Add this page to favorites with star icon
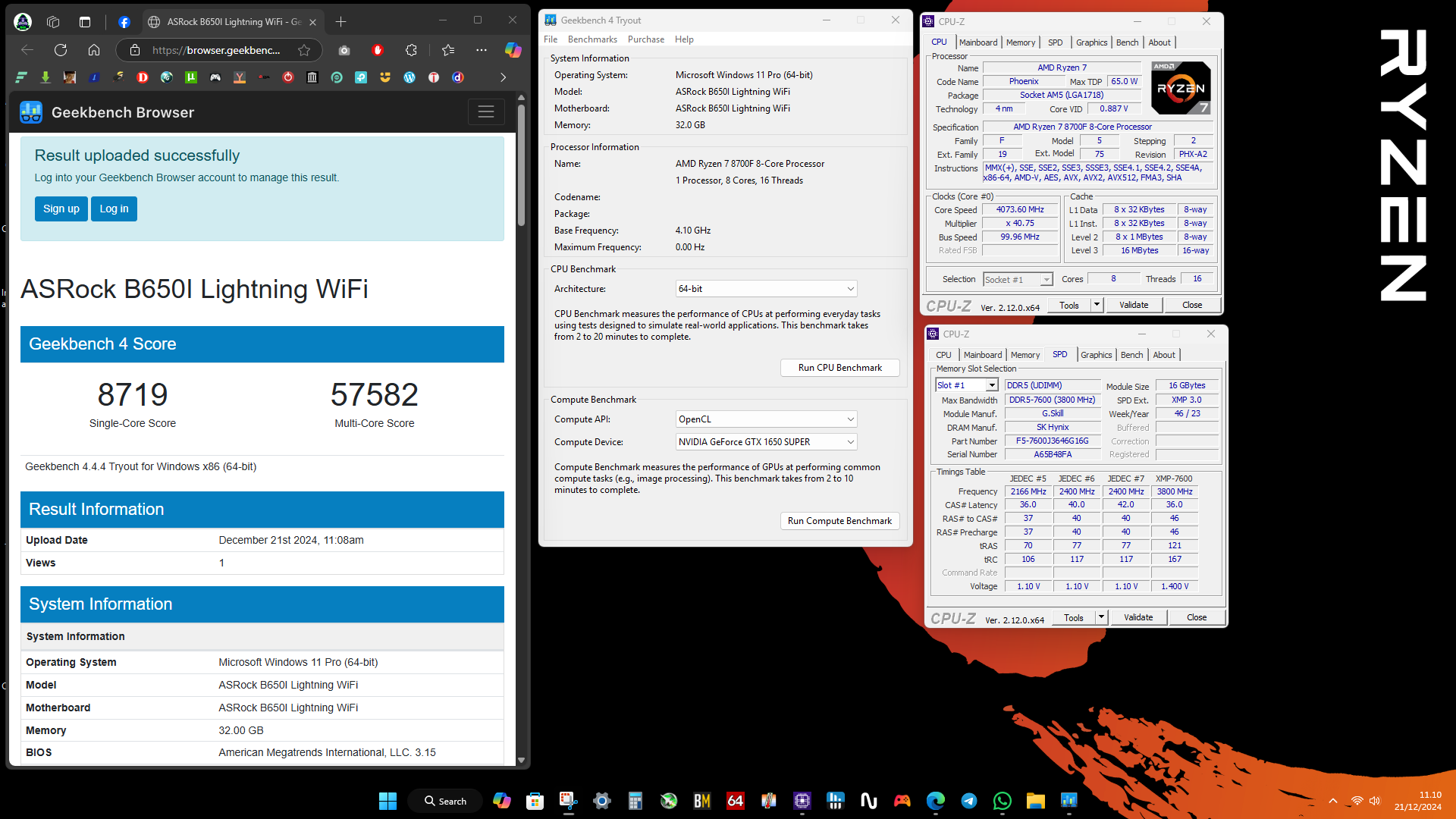The width and height of the screenshot is (1456, 819). click(304, 50)
